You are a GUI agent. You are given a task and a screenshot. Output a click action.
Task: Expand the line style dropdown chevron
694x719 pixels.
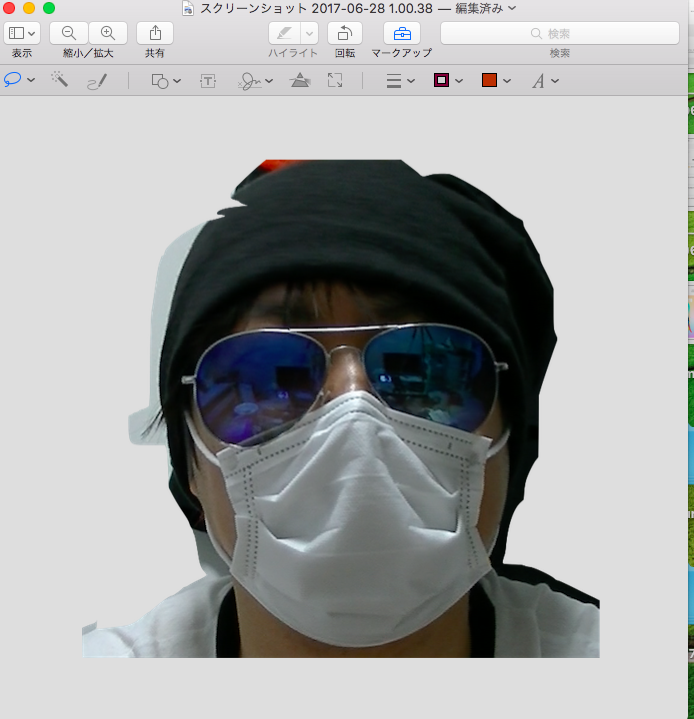coord(411,81)
